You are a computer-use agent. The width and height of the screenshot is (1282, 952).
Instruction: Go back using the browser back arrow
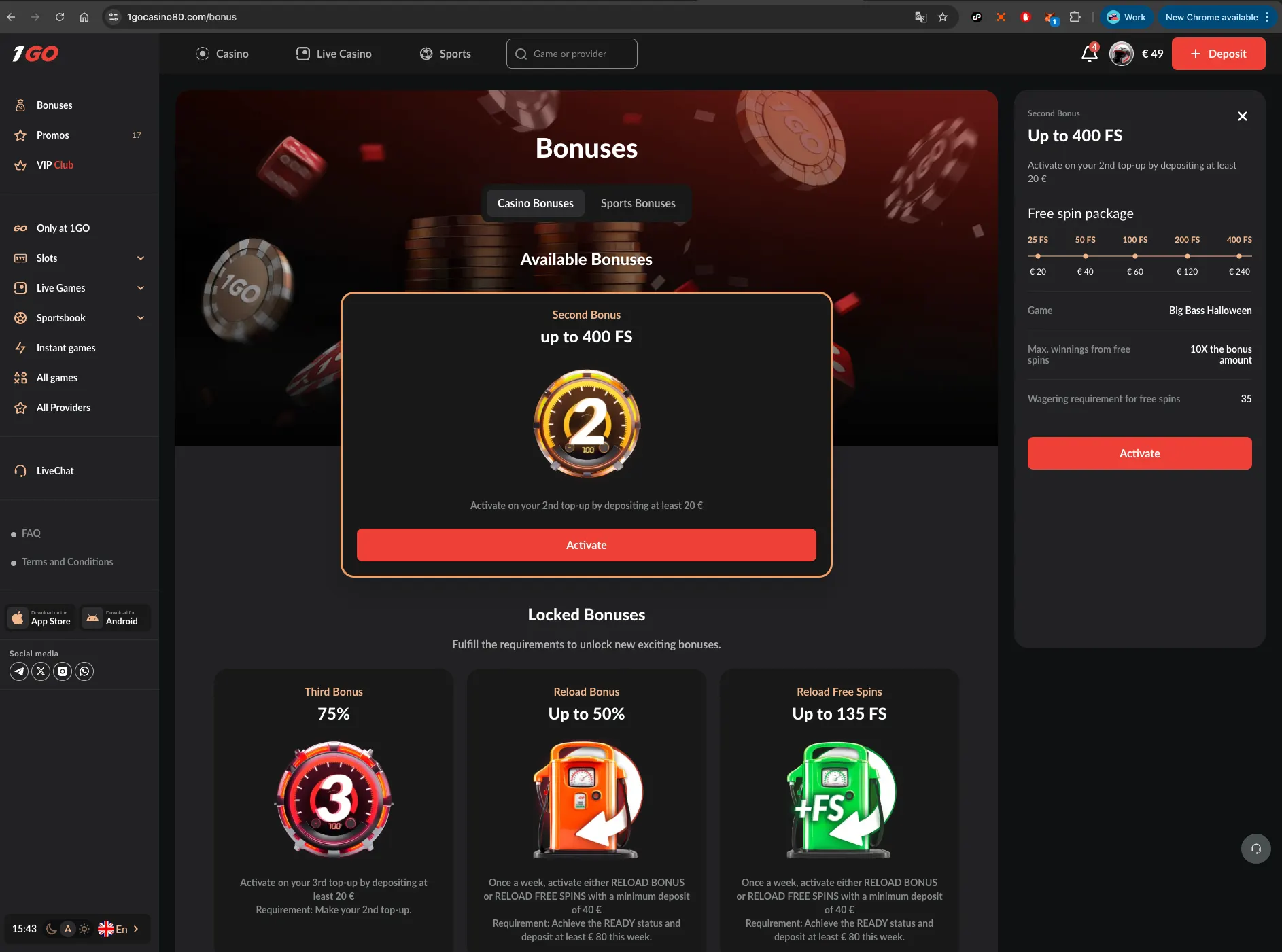point(11,17)
